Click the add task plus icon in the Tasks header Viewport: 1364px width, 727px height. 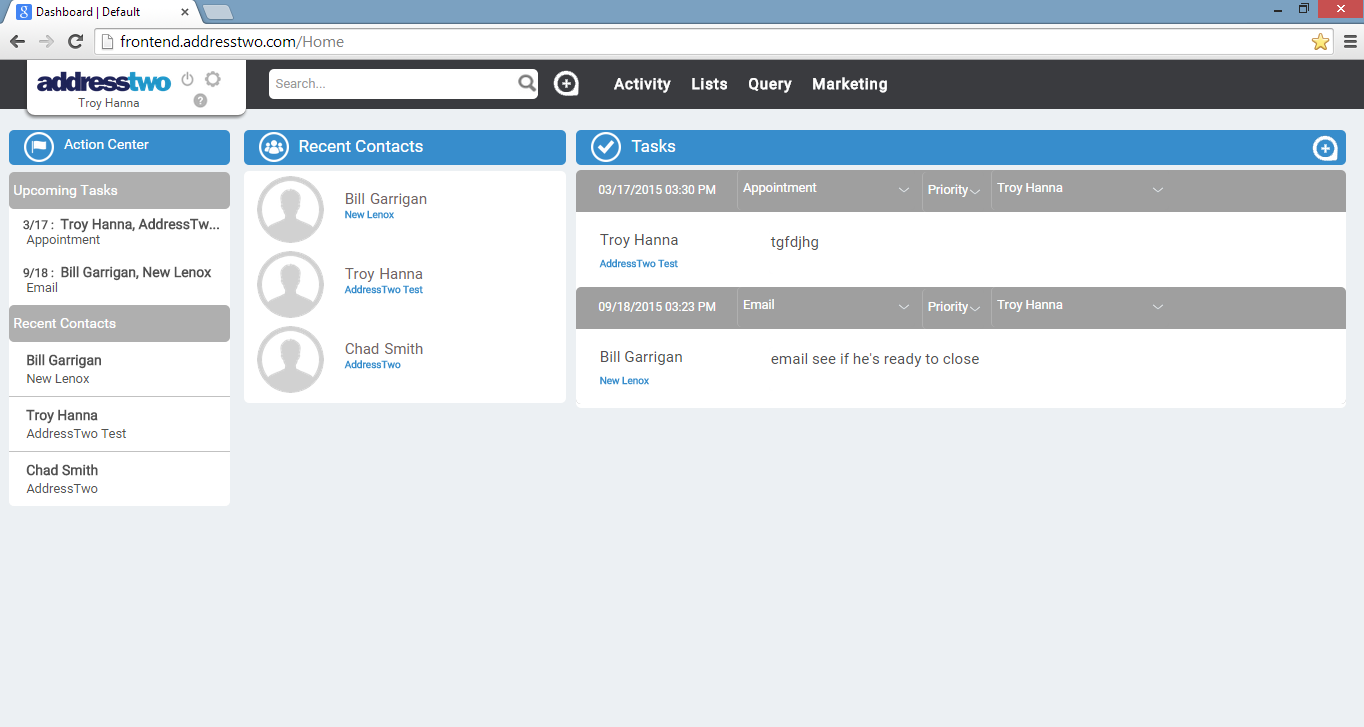tap(1324, 148)
